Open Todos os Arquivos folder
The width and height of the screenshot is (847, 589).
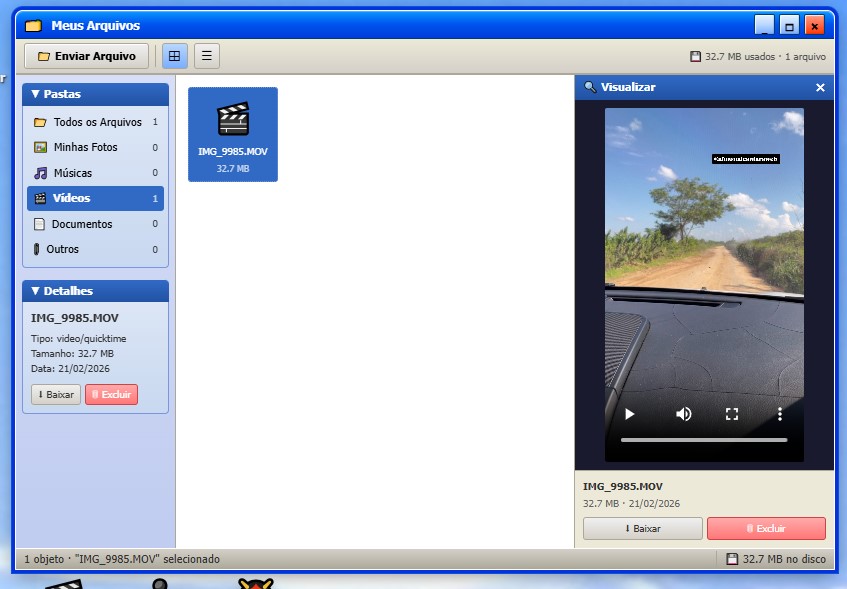(x=95, y=122)
